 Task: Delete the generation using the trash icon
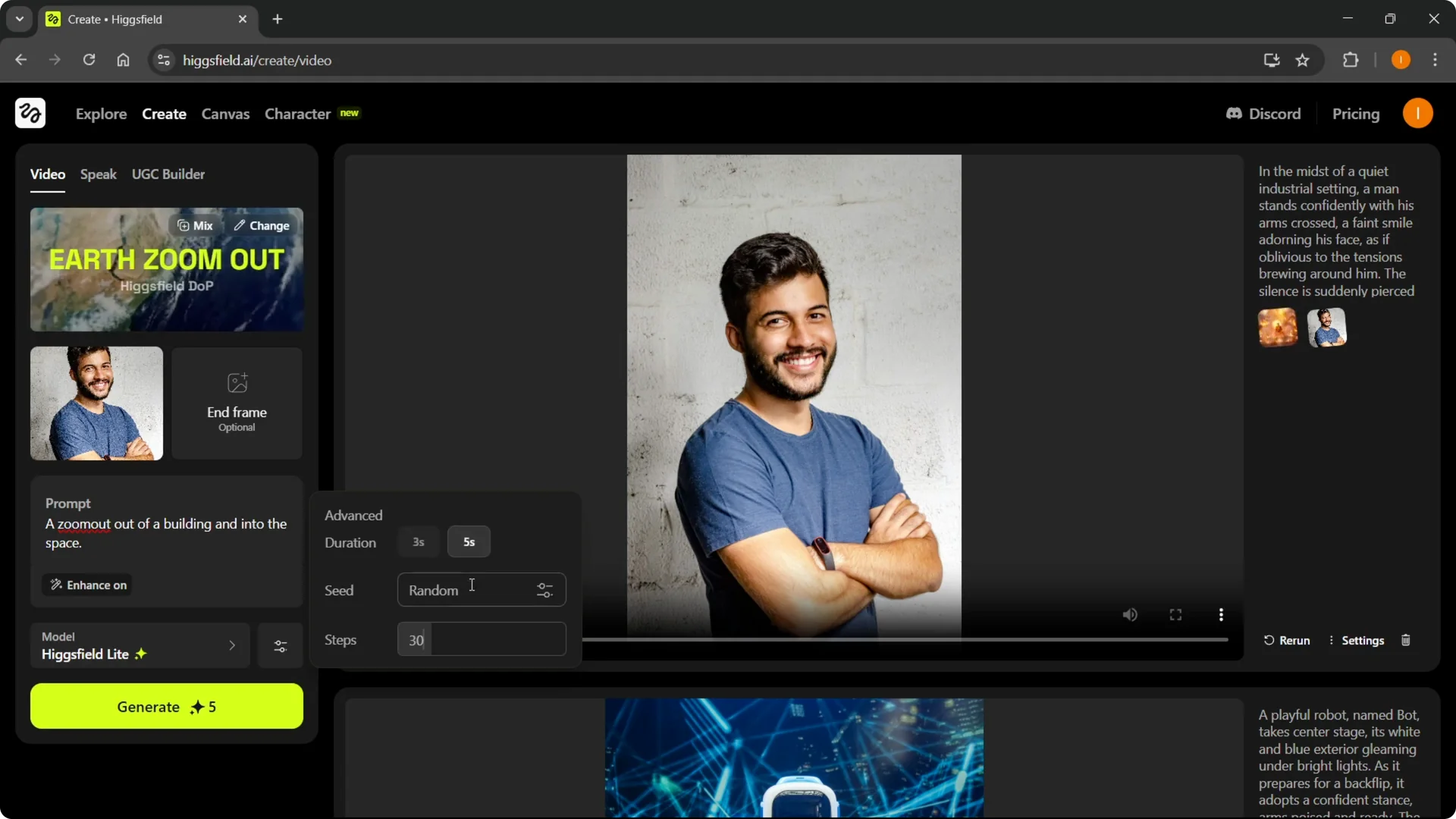(x=1405, y=640)
